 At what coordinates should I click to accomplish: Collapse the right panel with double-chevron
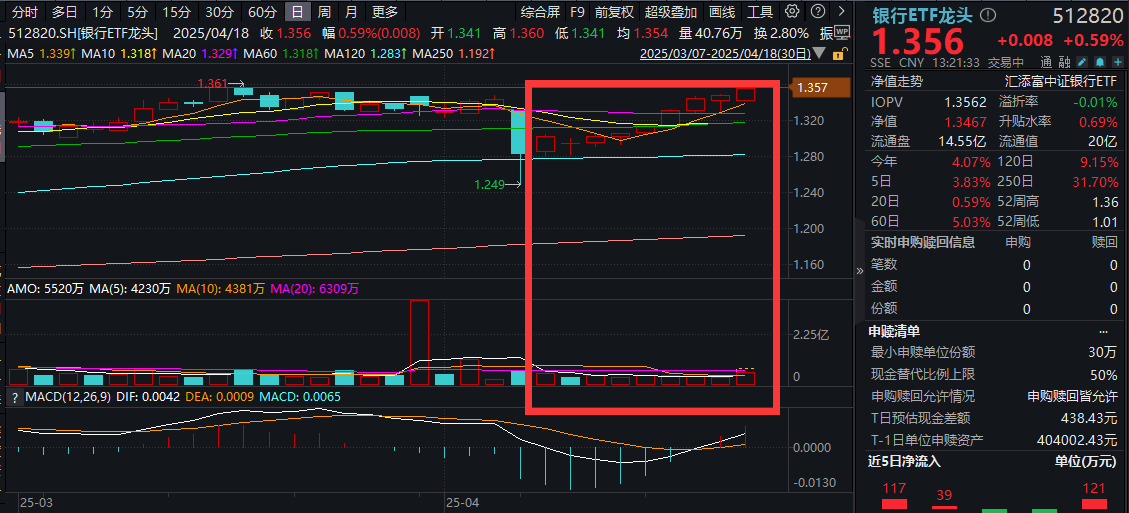pos(858,271)
